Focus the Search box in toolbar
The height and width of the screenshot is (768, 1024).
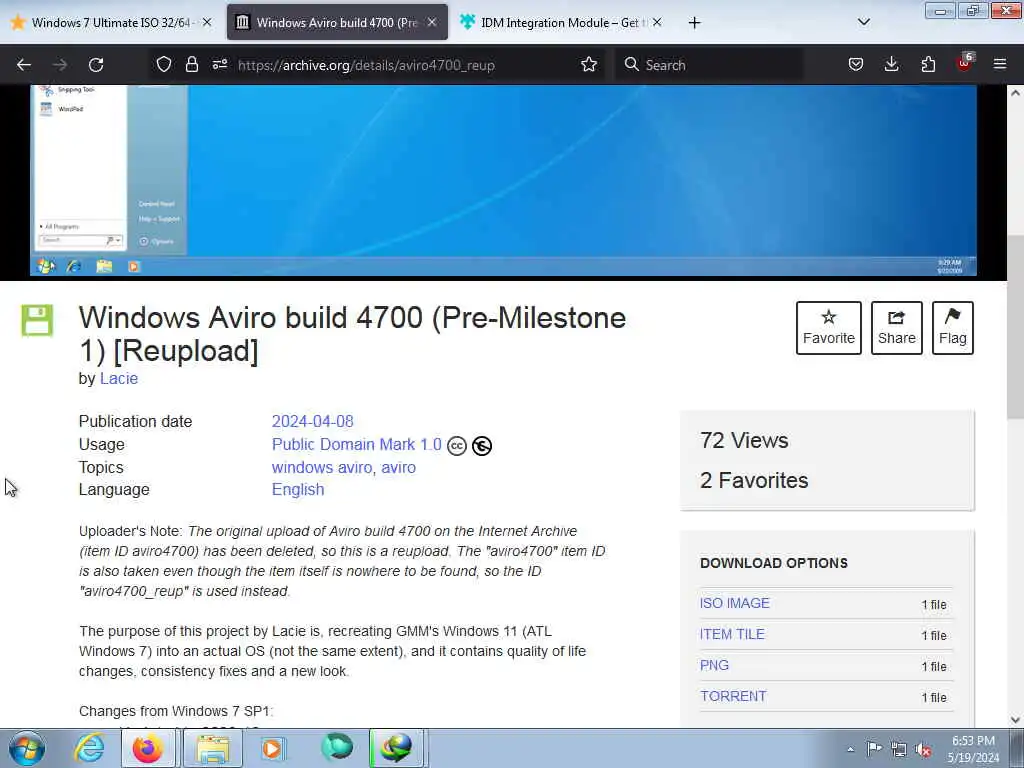tap(709, 65)
